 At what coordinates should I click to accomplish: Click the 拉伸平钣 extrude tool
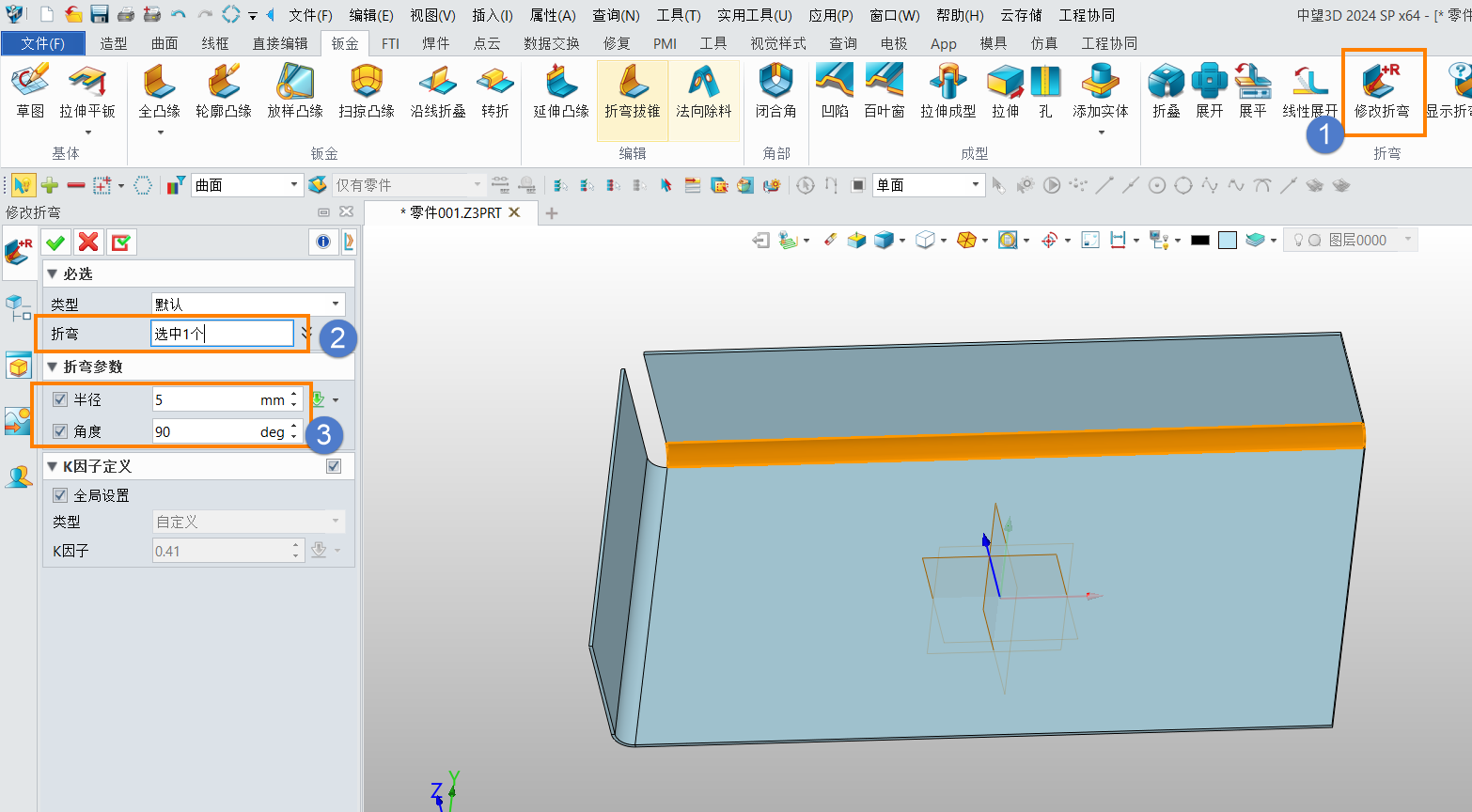tap(87, 92)
